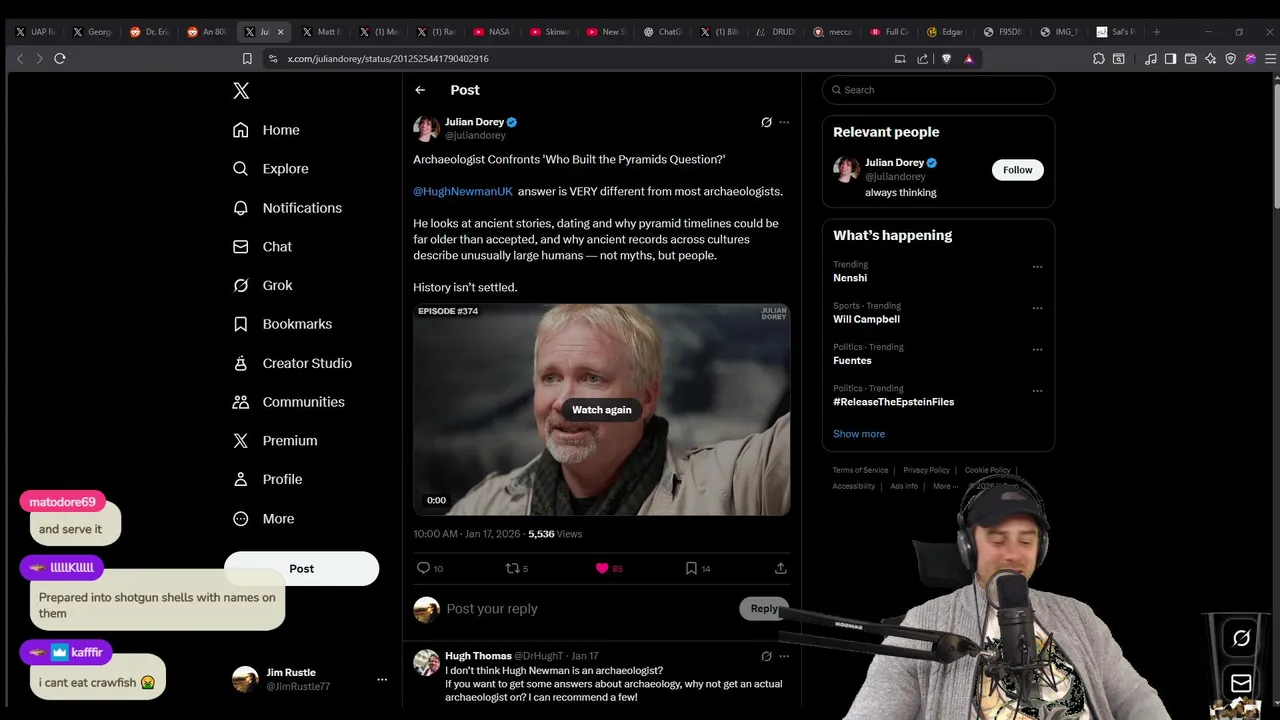
Task: Switch to the UAP browser tab
Action: 35,32
